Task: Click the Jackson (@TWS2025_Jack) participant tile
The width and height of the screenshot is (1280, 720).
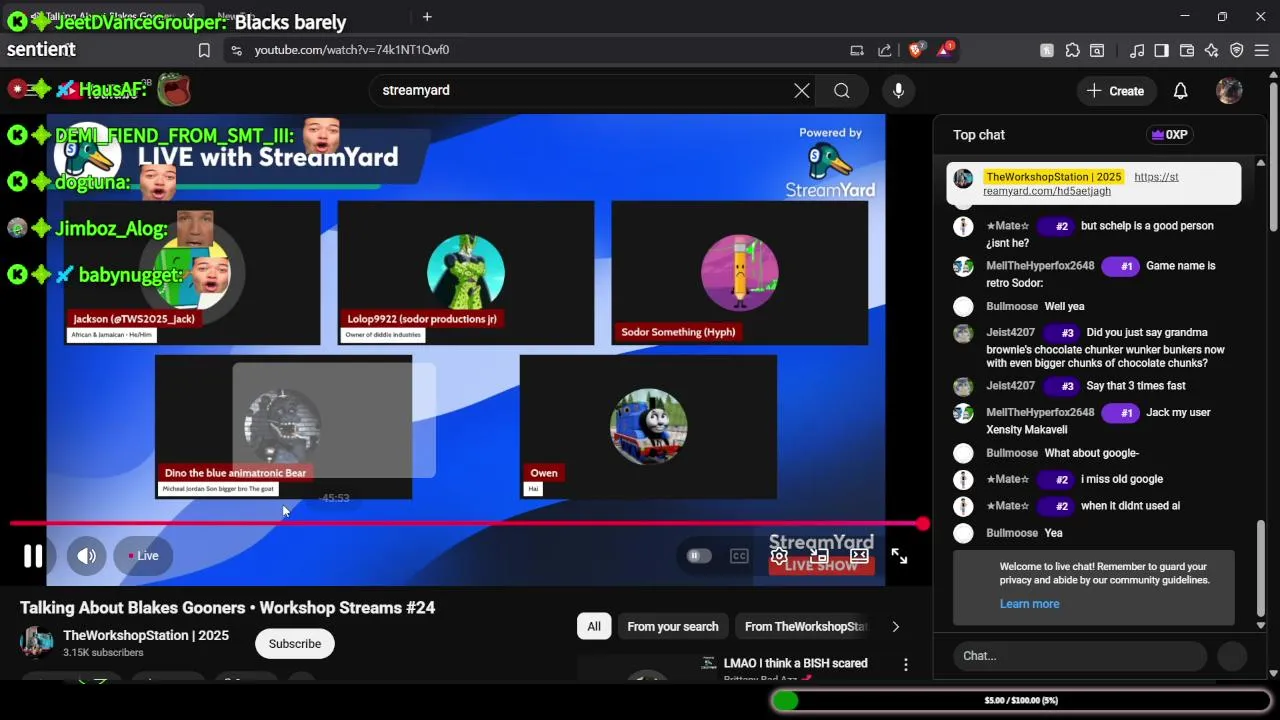Action: click(192, 273)
